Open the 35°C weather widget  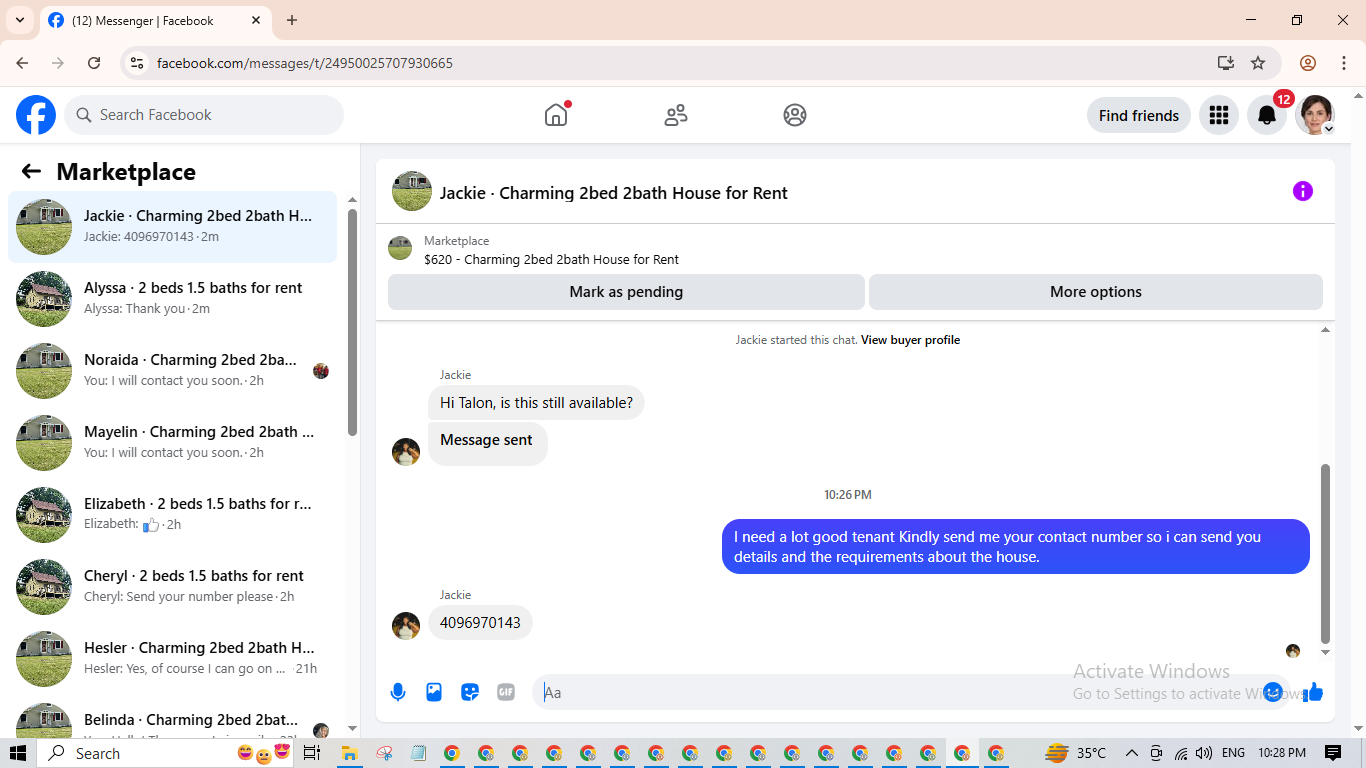[1076, 753]
